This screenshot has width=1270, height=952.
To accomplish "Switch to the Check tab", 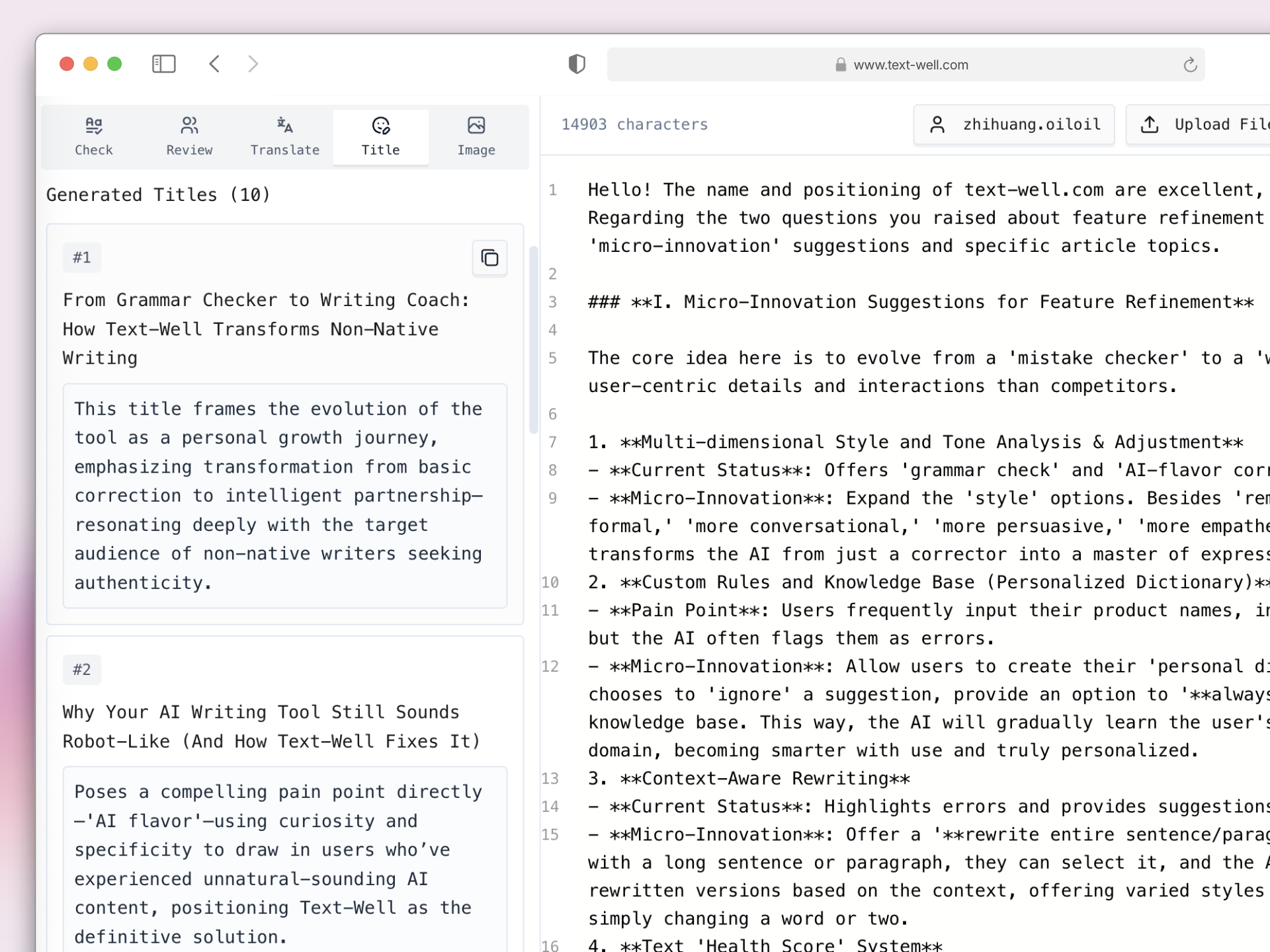I will 94,137.
